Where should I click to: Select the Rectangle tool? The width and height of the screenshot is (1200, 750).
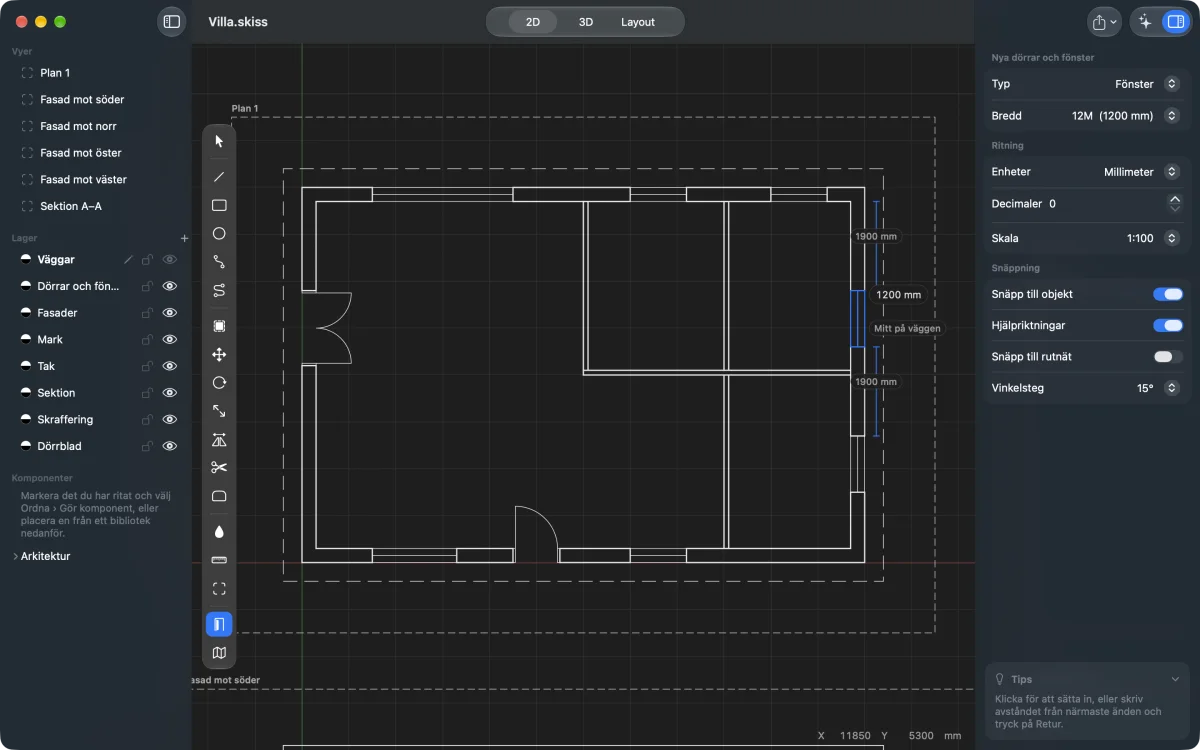(219, 205)
